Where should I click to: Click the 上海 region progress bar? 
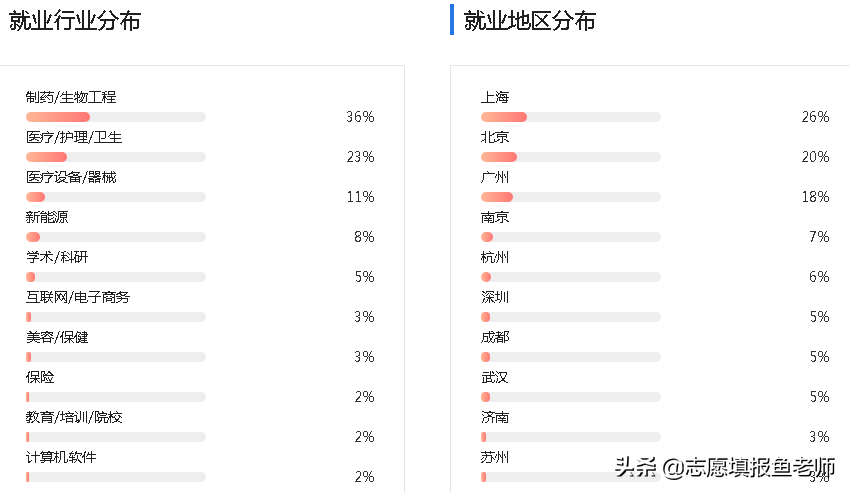pos(571,117)
